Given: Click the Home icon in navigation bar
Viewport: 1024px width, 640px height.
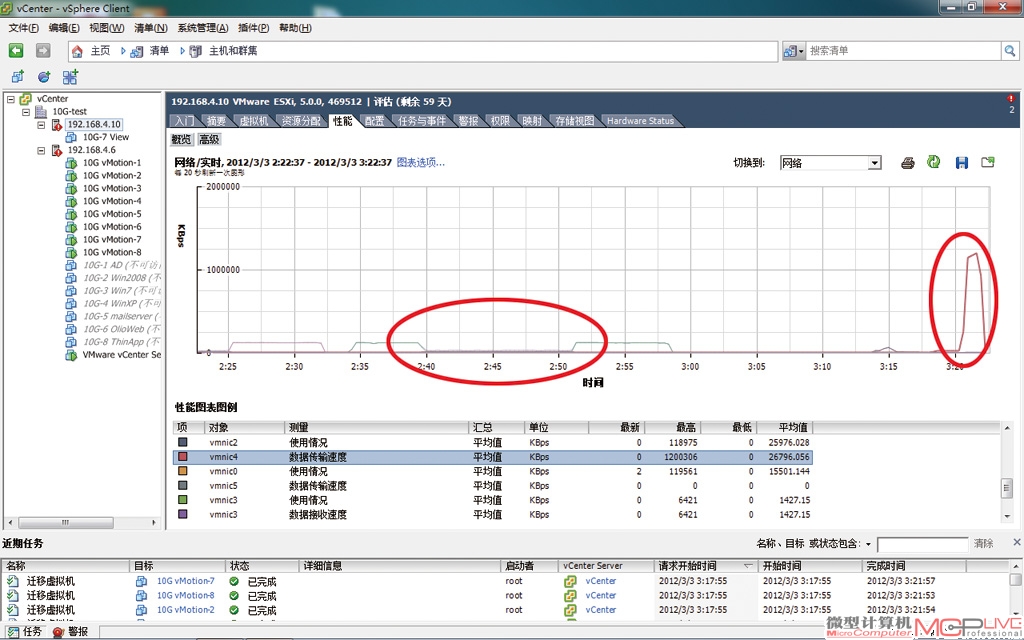Looking at the screenshot, I should click(x=77, y=51).
